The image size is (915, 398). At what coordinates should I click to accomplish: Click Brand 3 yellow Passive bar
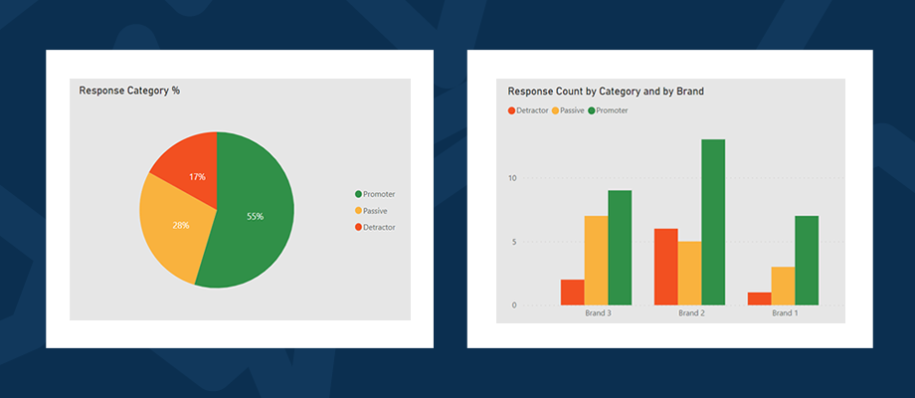tap(596, 260)
